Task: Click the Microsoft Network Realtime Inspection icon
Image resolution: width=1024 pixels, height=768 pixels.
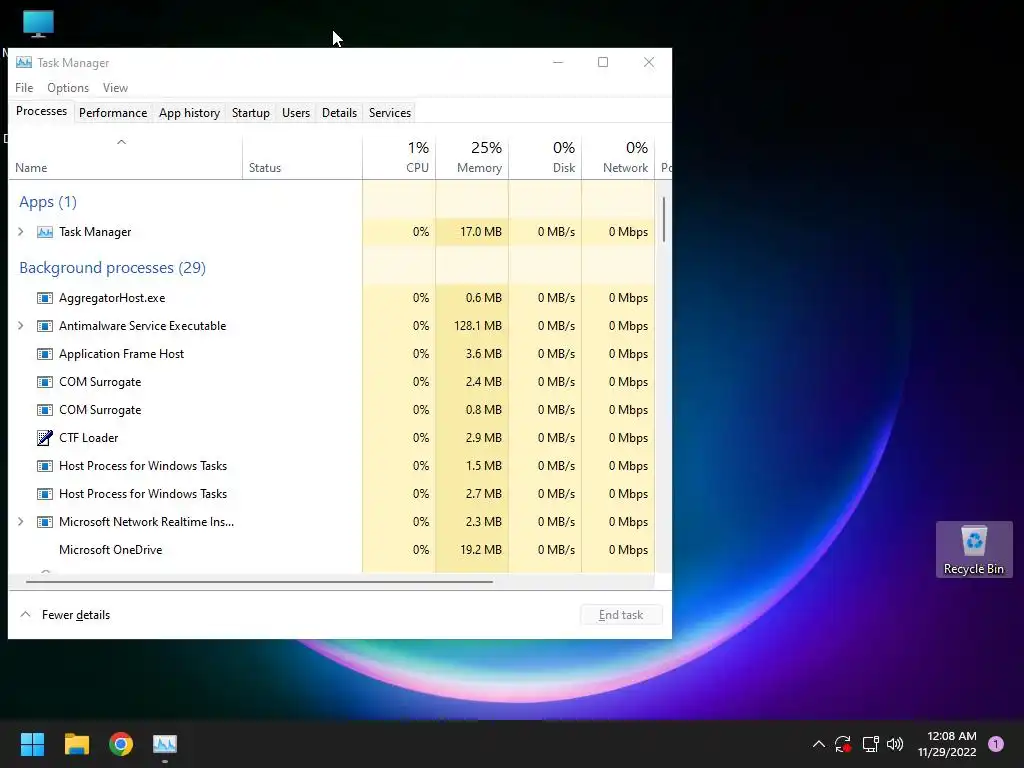Action: pyautogui.click(x=44, y=522)
